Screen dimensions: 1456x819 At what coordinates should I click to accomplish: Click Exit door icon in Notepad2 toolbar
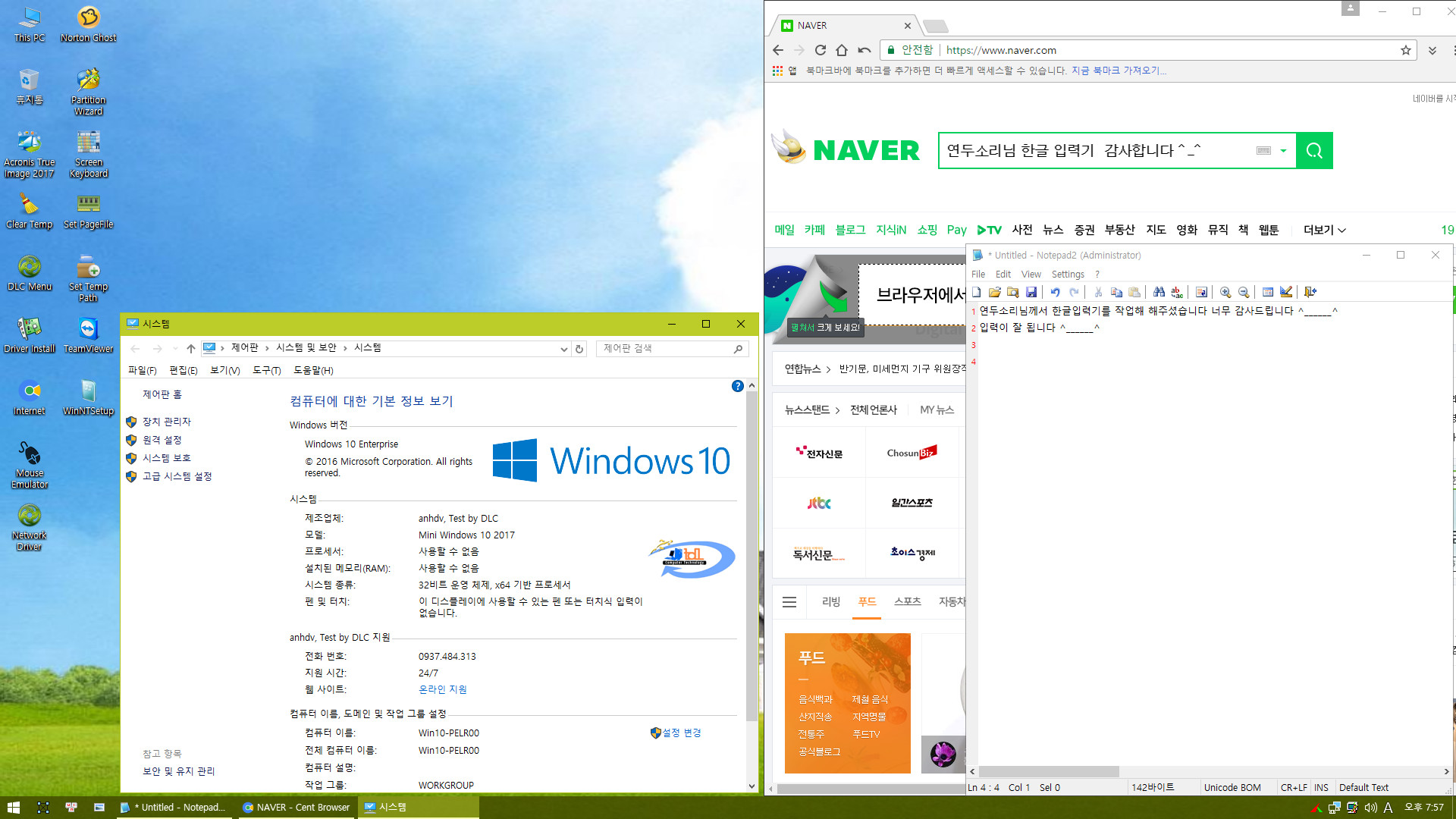click(1310, 292)
